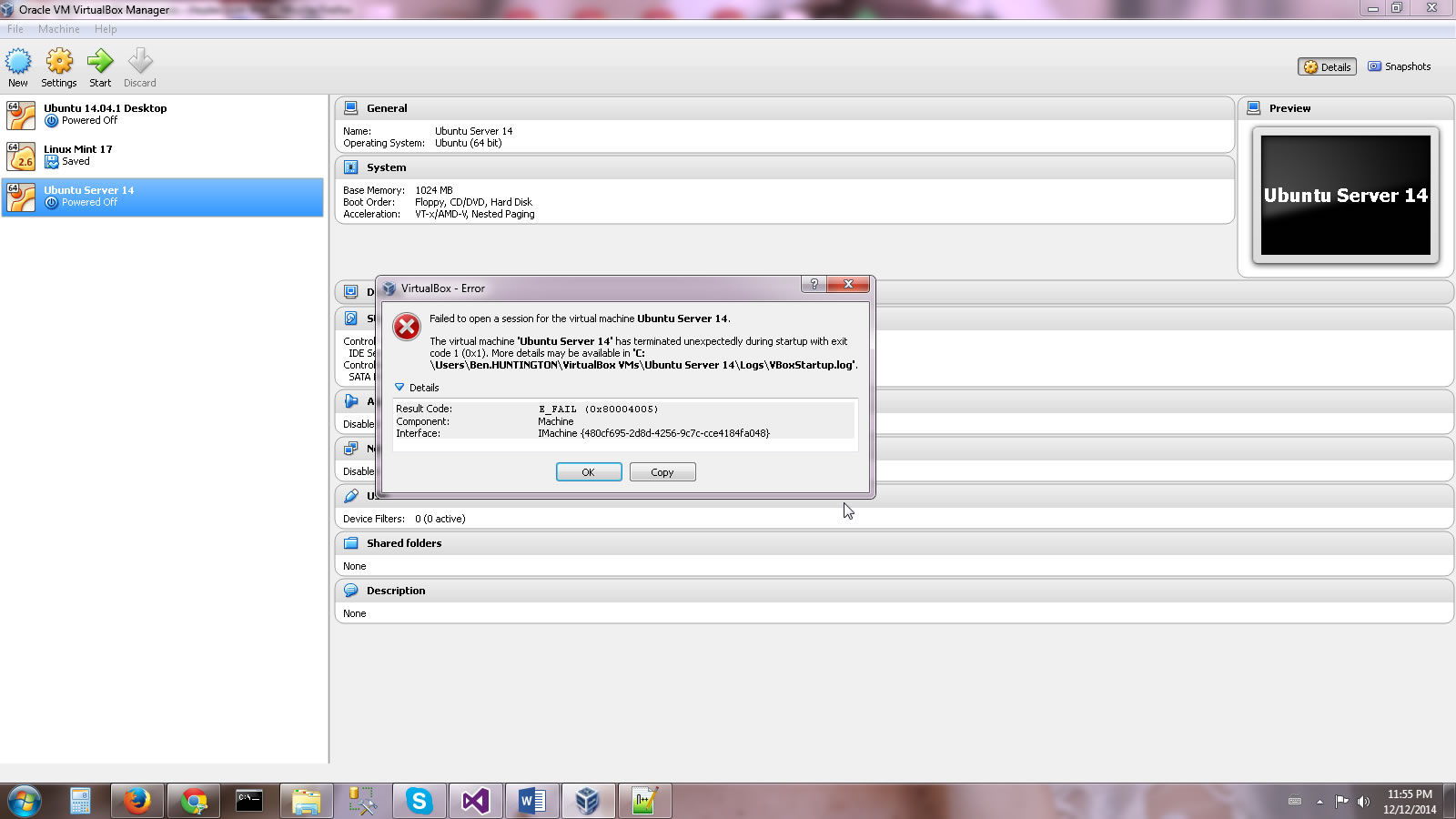Click the General section icon
1456x819 pixels.
351,107
